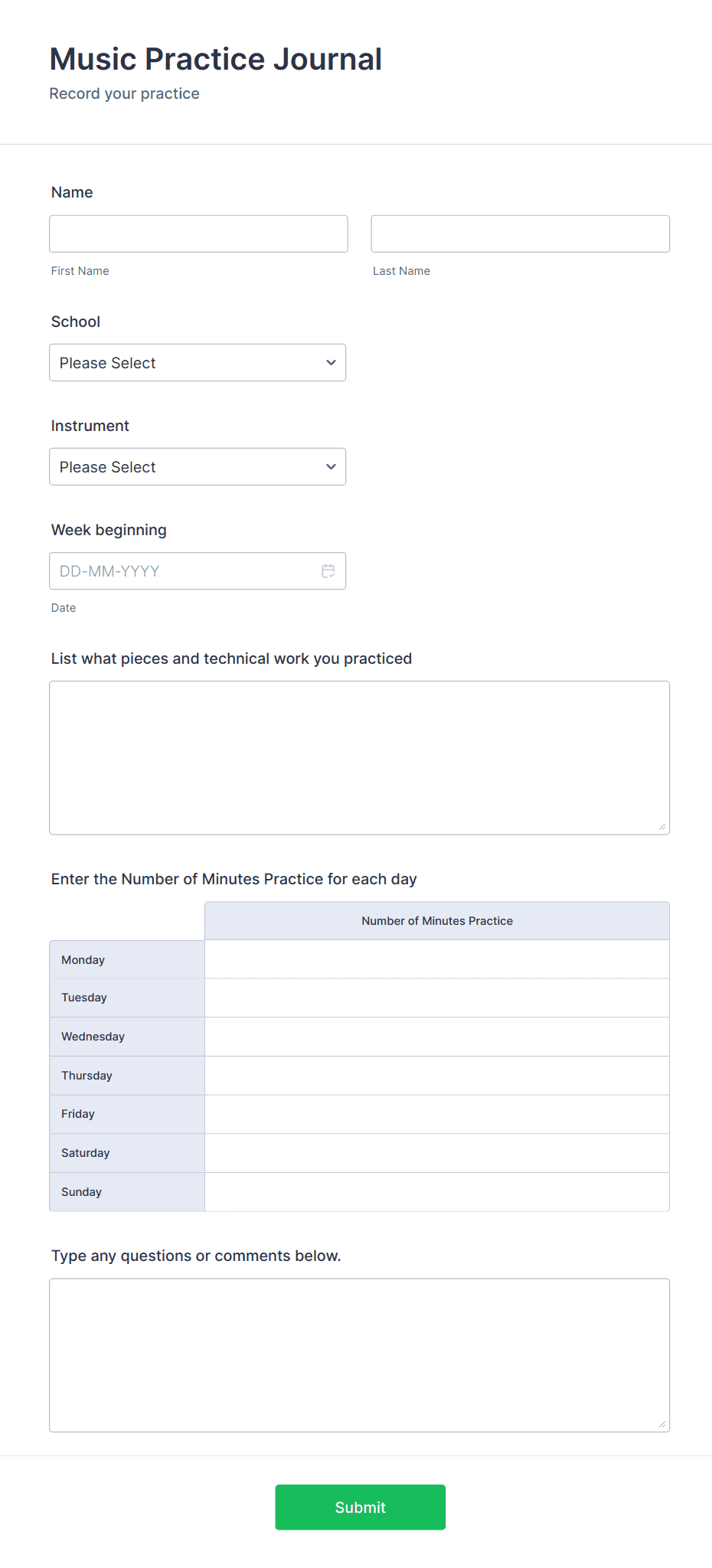
Task: Enter minutes in the Friday row
Action: pyautogui.click(x=436, y=1114)
